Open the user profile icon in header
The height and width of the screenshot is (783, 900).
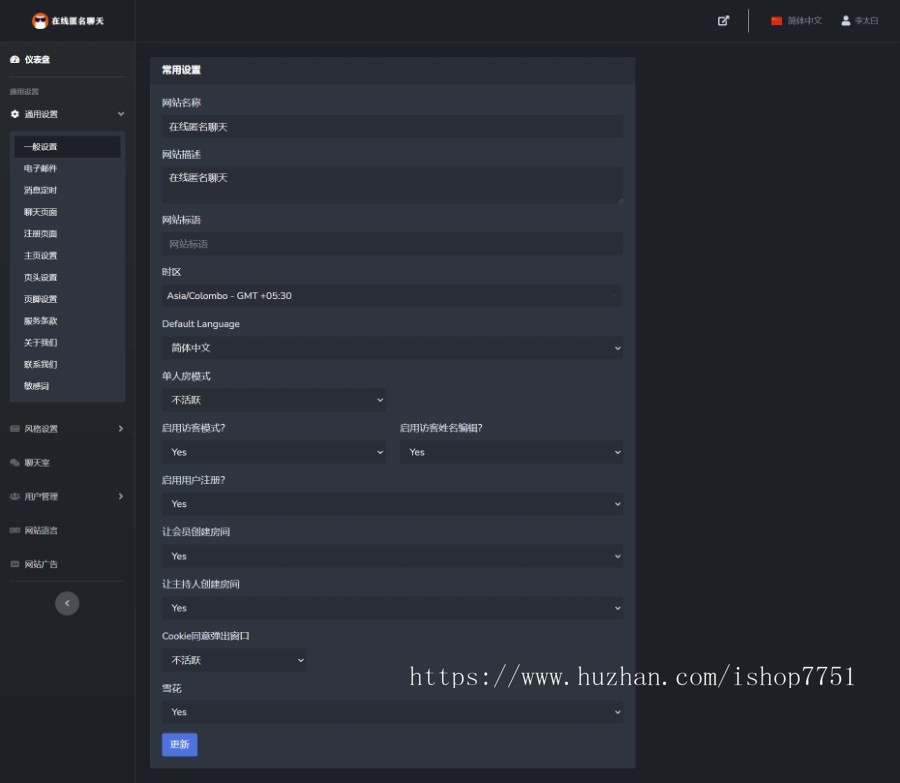[x=845, y=21]
